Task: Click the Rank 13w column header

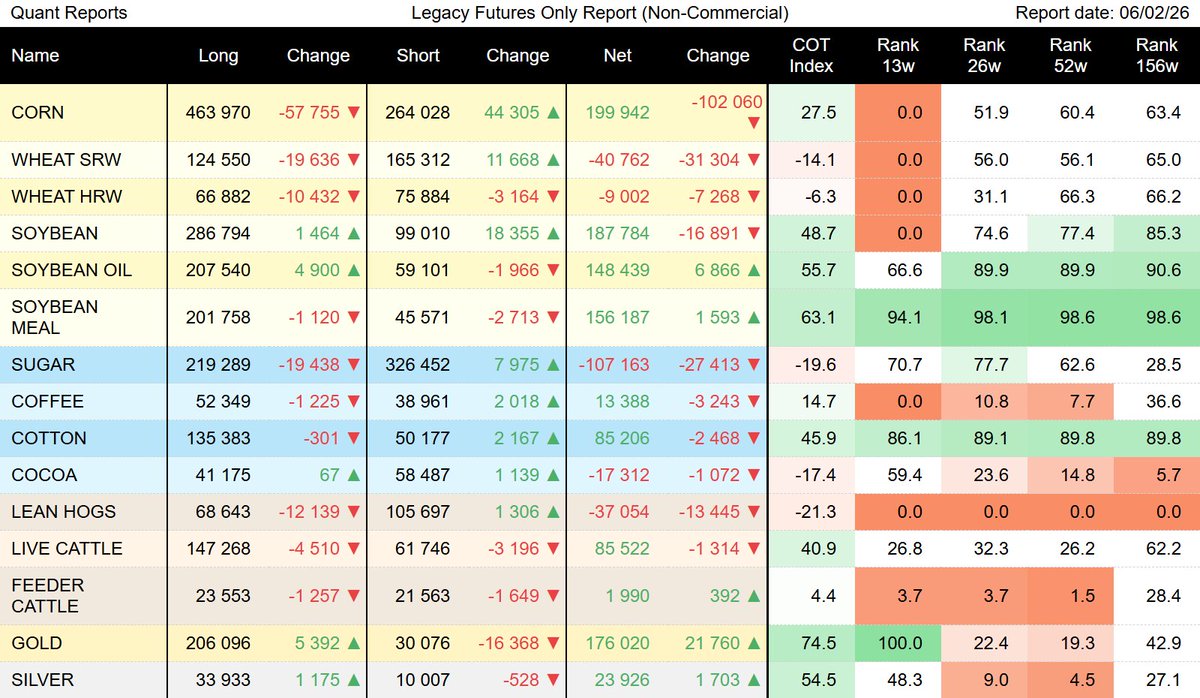Action: [897, 56]
